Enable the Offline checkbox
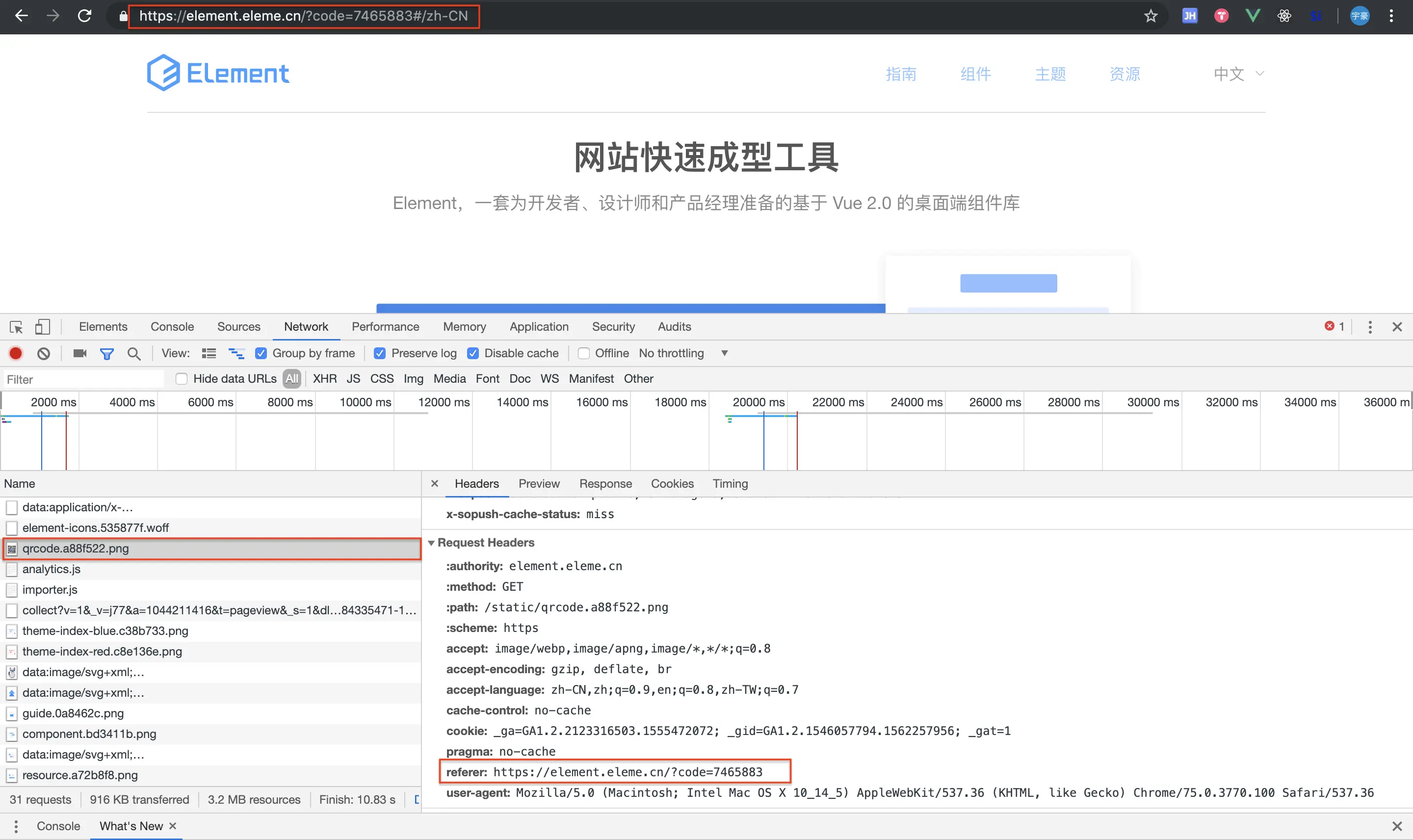This screenshot has width=1413, height=840. tap(583, 353)
